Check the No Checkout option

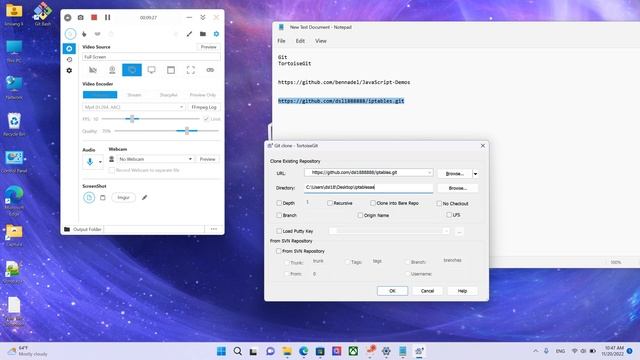(x=439, y=203)
